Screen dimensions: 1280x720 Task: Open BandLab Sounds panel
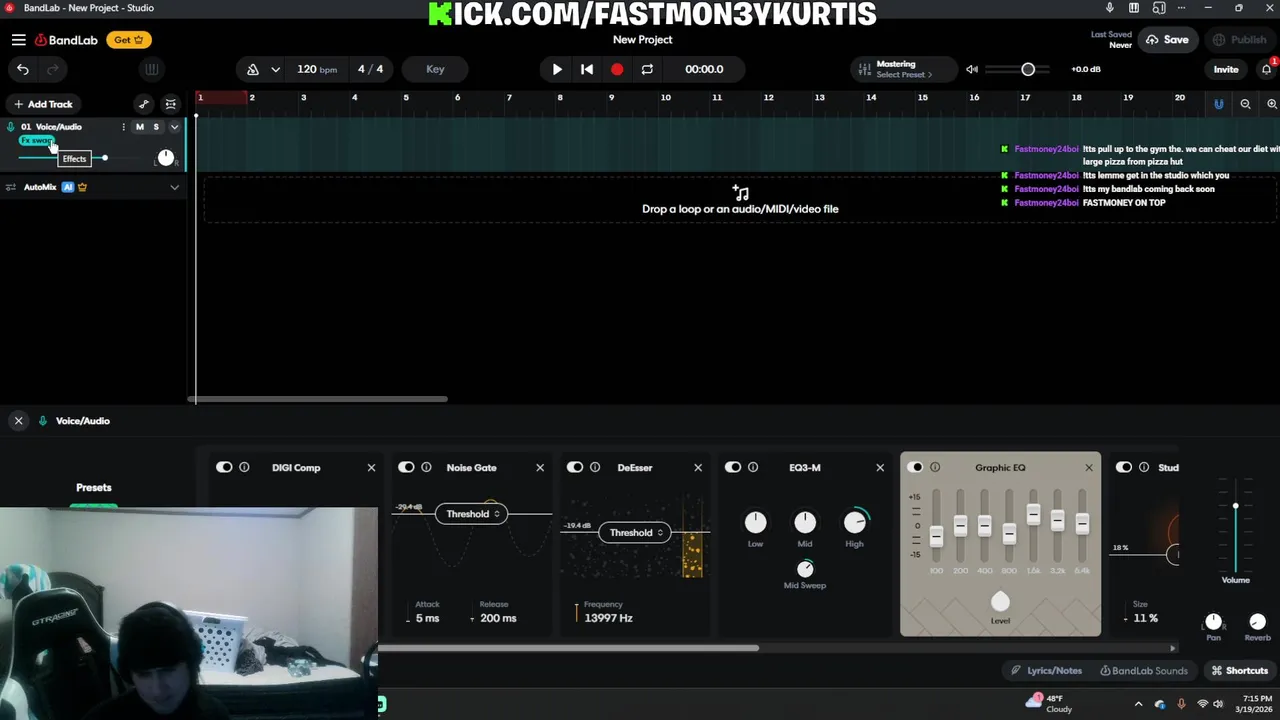[x=1143, y=671]
